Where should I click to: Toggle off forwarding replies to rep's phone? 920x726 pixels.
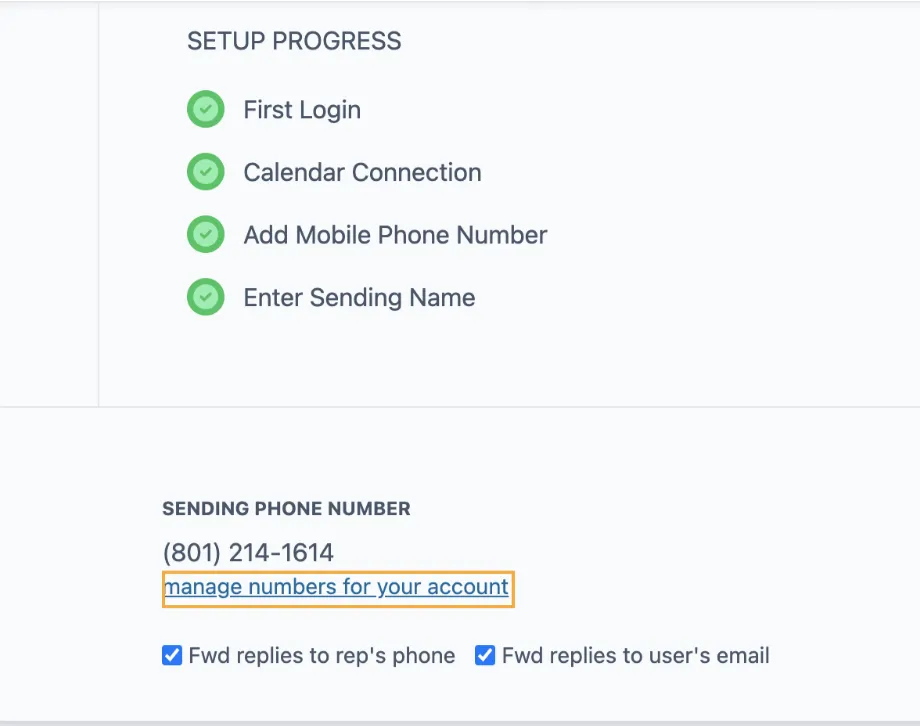[171, 655]
